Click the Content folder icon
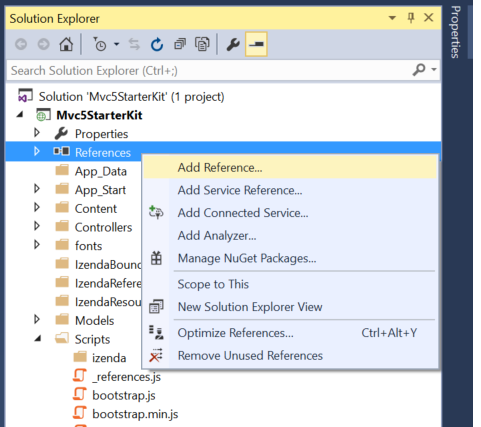This screenshot has width=481, height=427. (x=62, y=208)
